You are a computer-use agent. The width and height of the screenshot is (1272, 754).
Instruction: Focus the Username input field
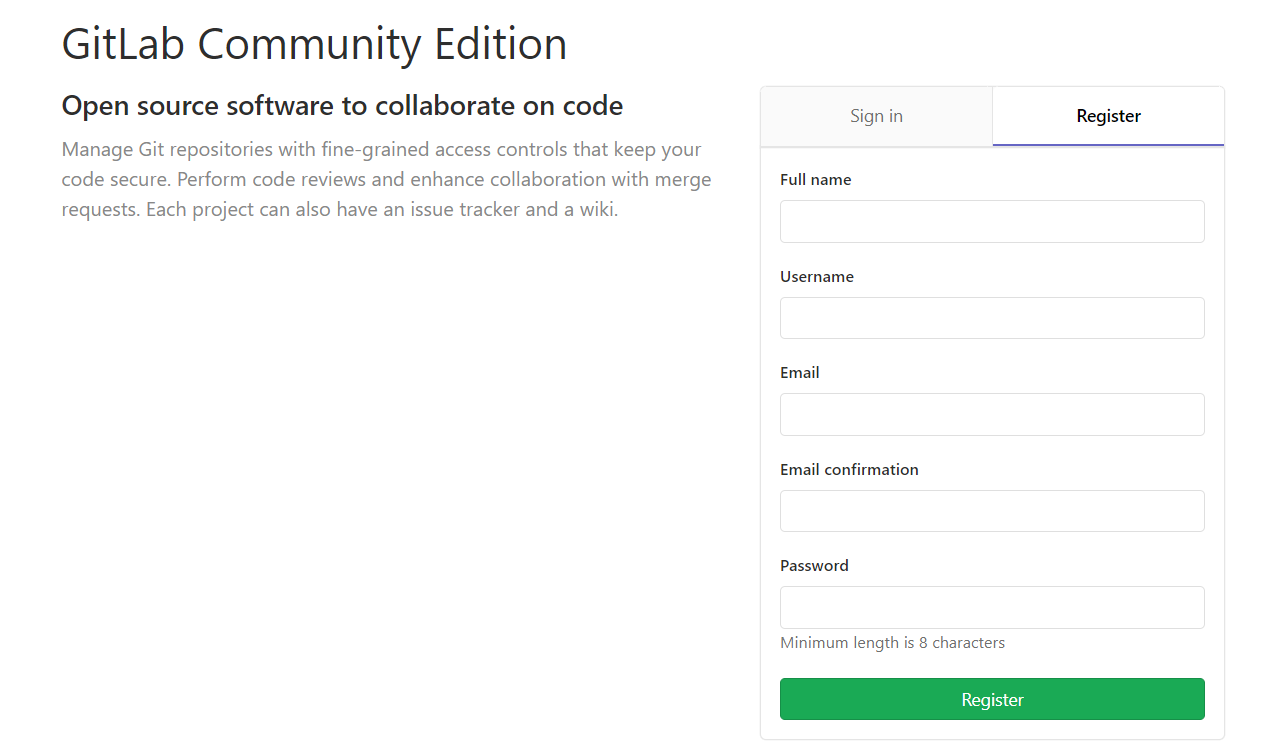coord(992,318)
